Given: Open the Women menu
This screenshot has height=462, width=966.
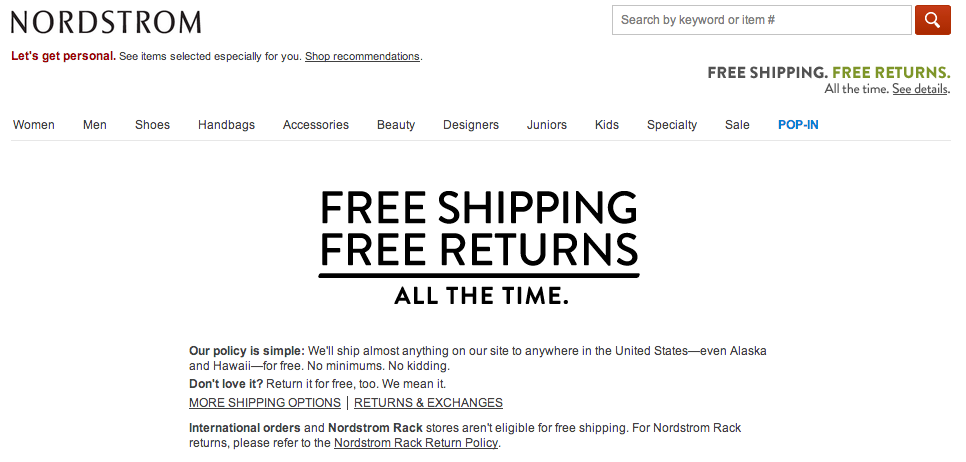Looking at the screenshot, I should [x=34, y=125].
